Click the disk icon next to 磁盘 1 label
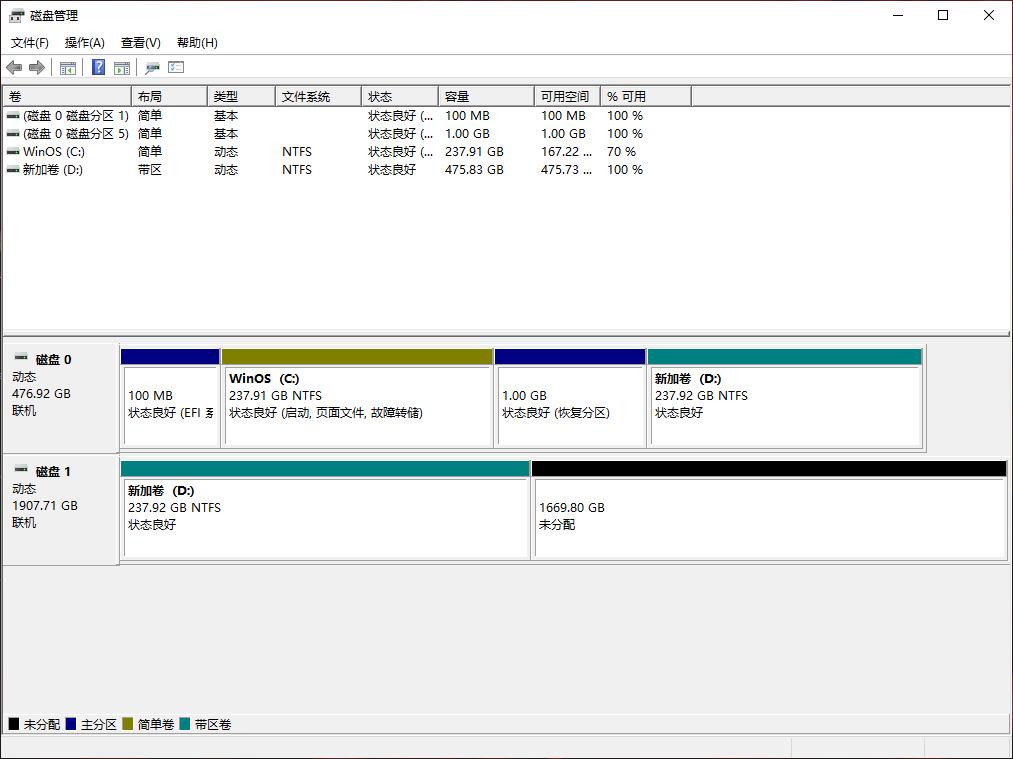This screenshot has width=1013, height=759. click(x=21, y=469)
